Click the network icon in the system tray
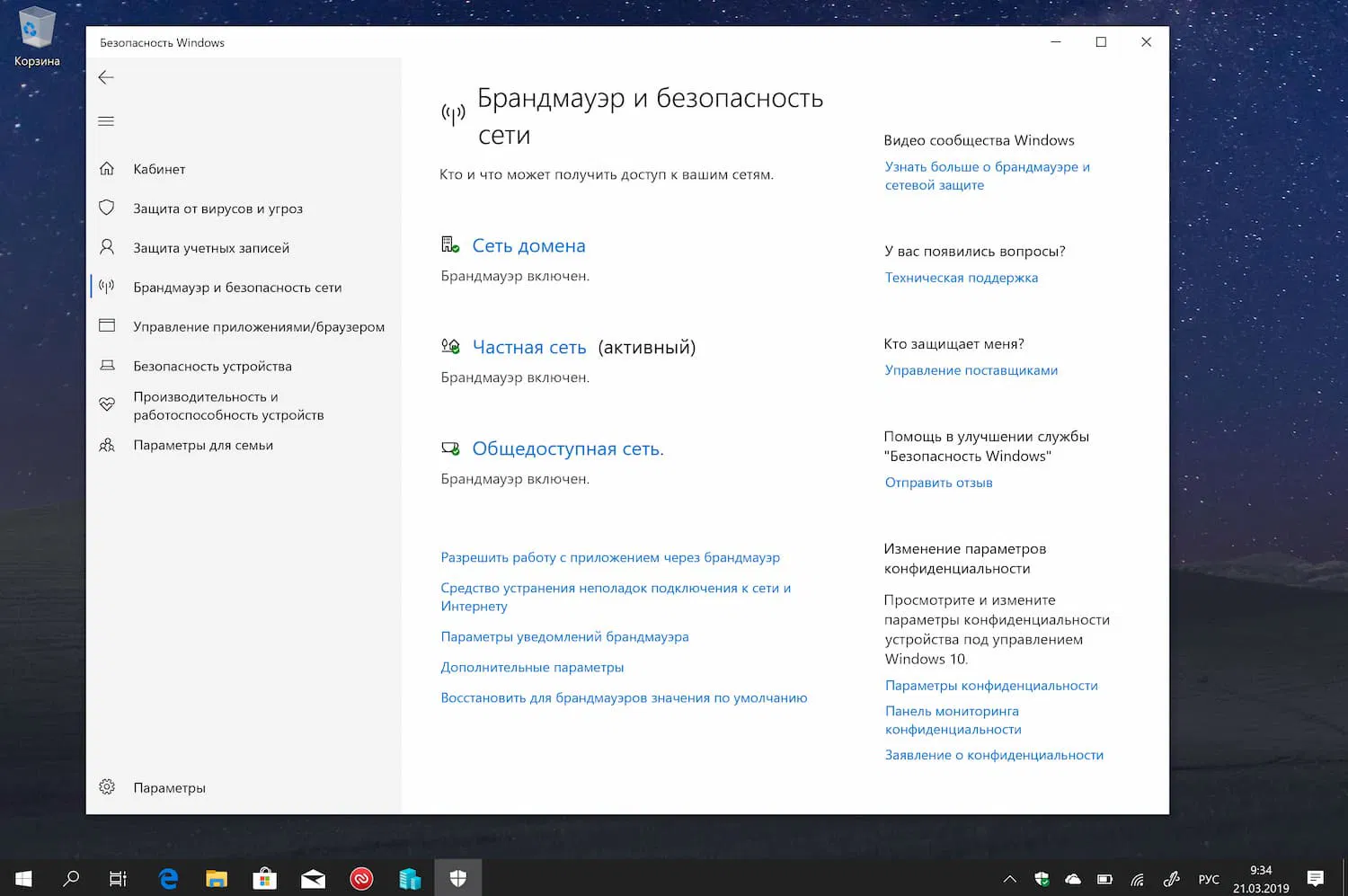Image resolution: width=1348 pixels, height=896 pixels. pos(1137,878)
